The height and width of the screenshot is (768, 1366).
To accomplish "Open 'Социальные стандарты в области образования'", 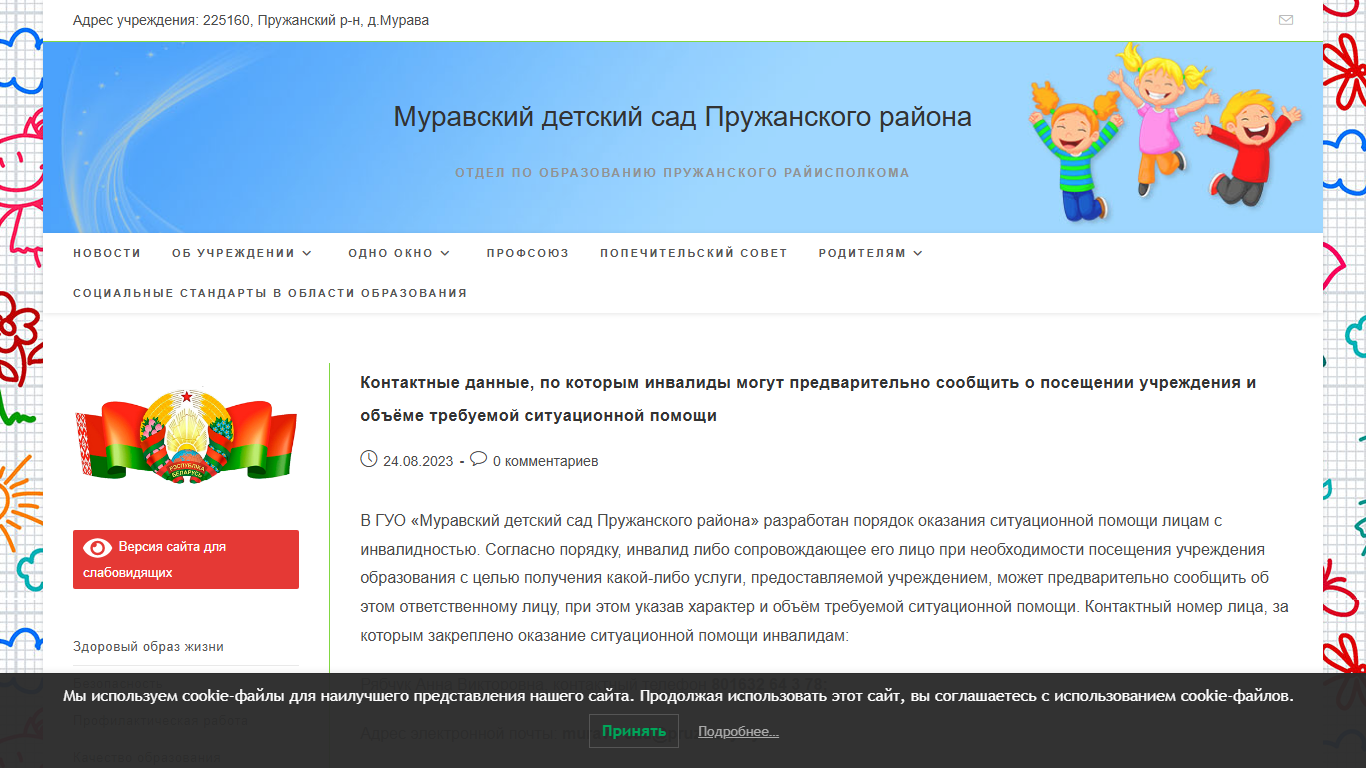I will [x=270, y=293].
